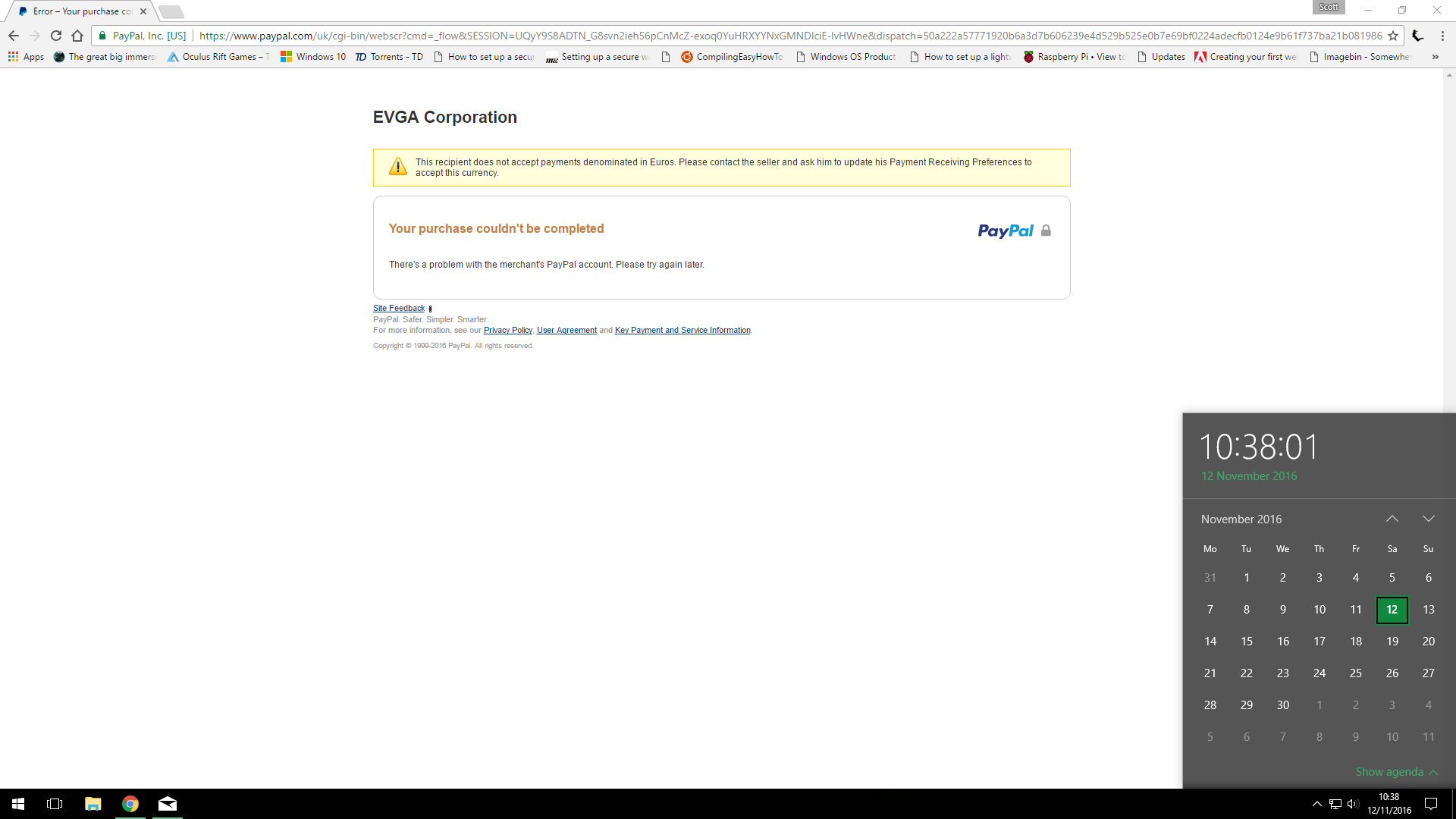
Task: Click the browser Forward arrow
Action: click(35, 36)
